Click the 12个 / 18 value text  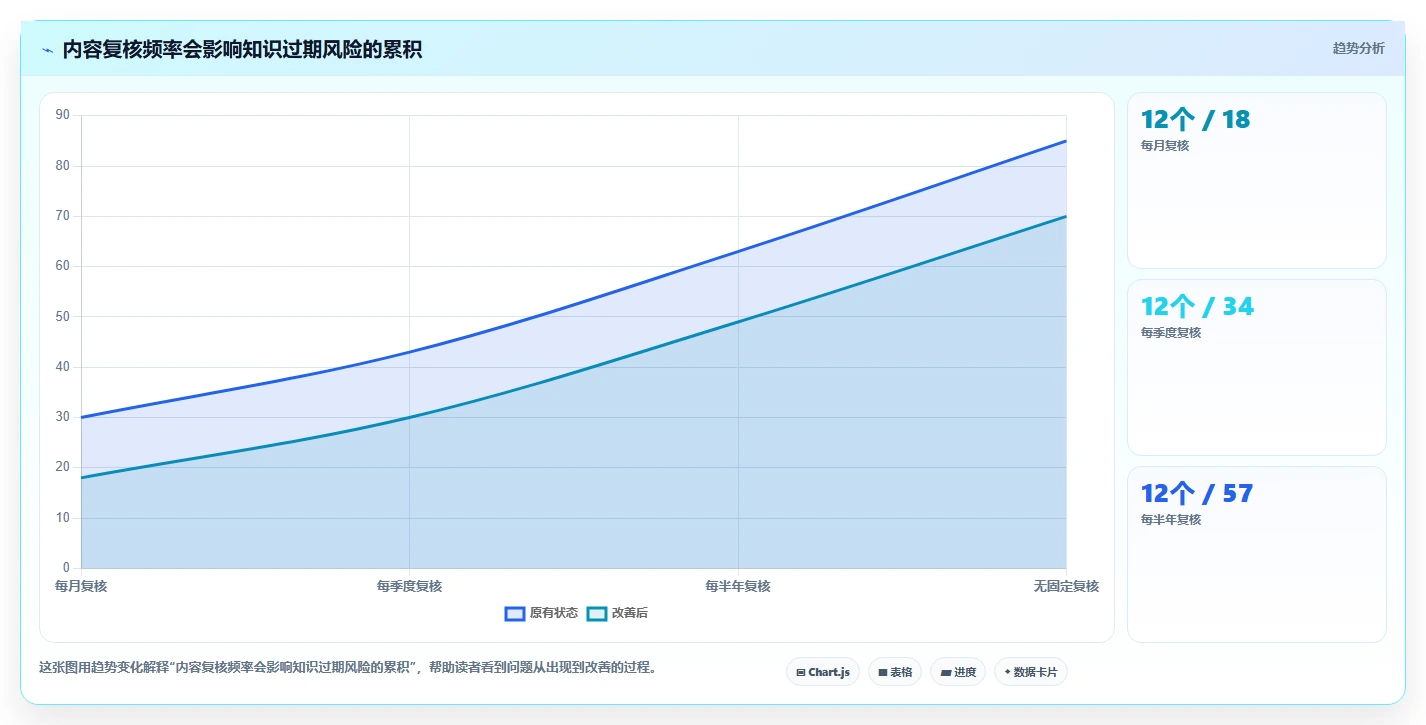click(x=1195, y=120)
